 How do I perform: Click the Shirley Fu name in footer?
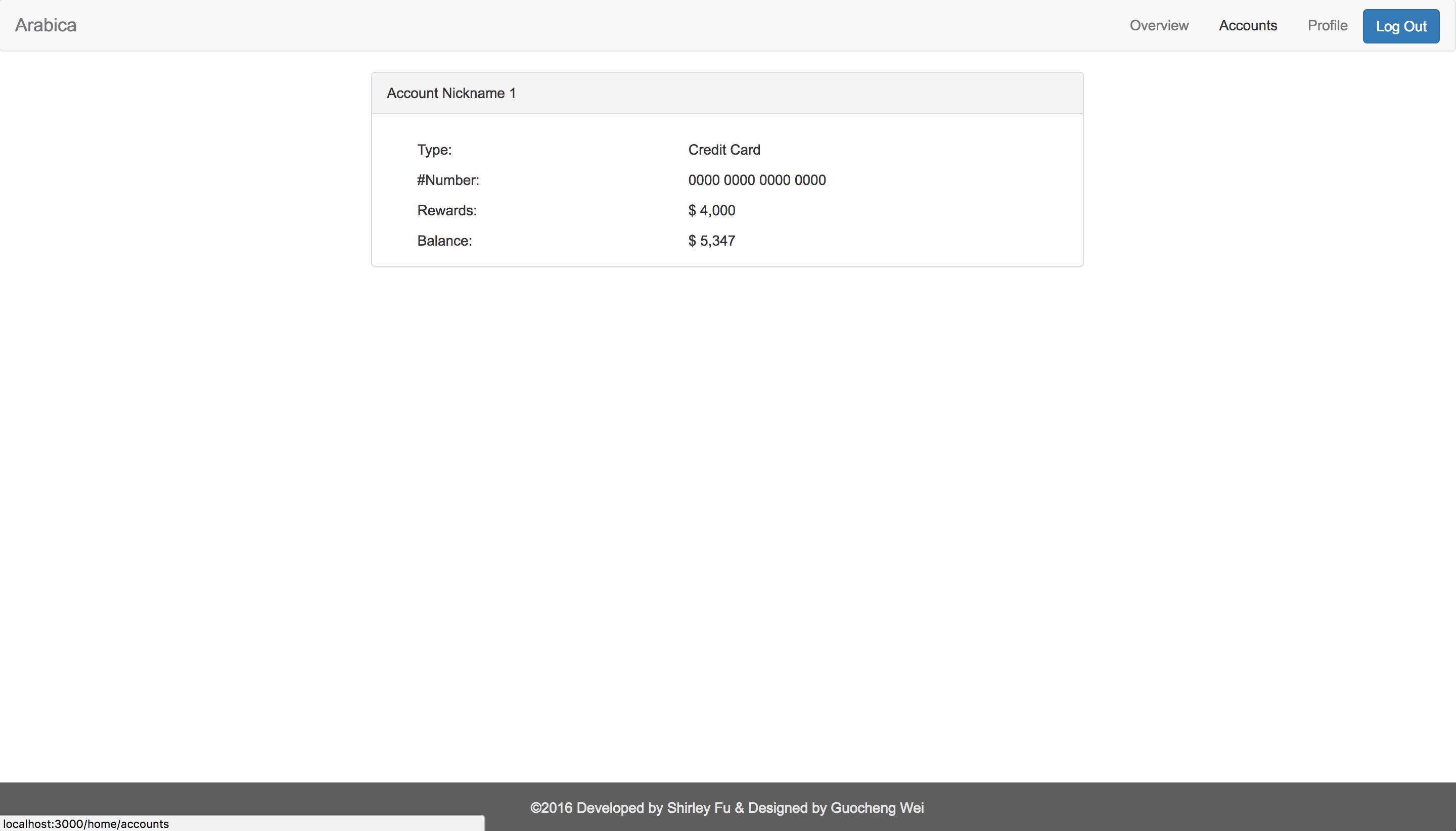point(698,808)
